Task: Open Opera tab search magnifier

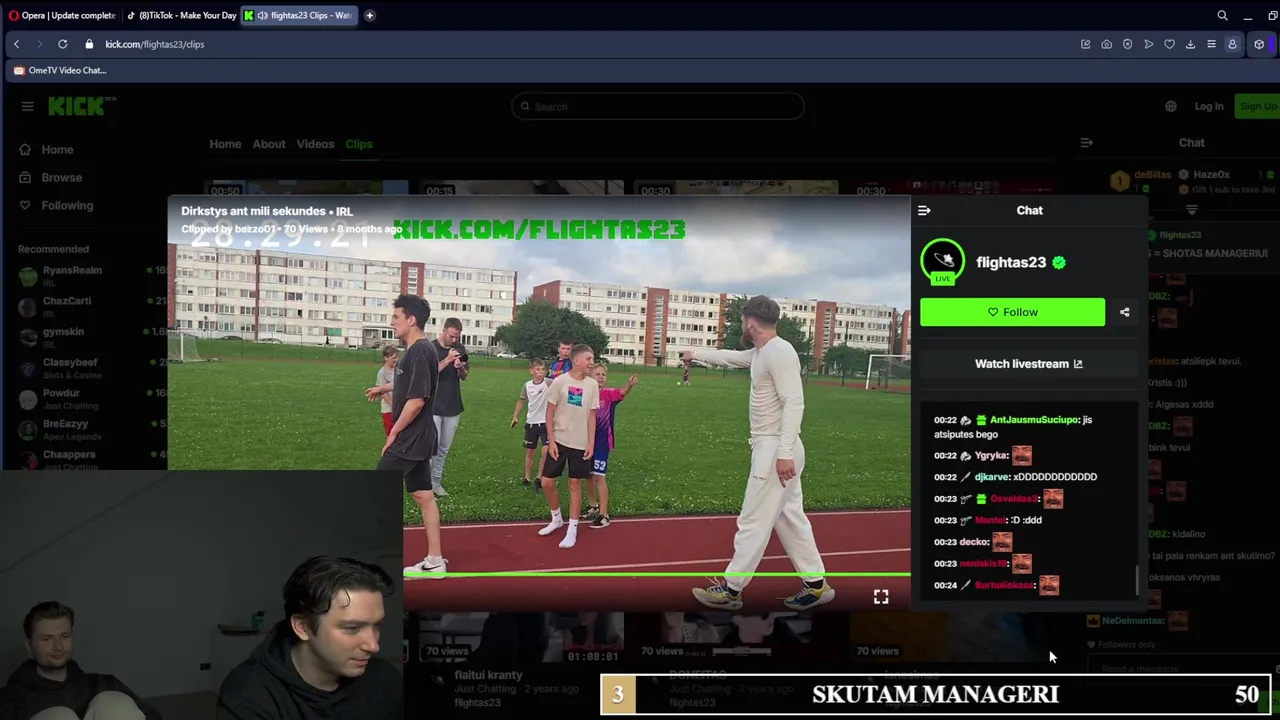Action: (x=1222, y=15)
